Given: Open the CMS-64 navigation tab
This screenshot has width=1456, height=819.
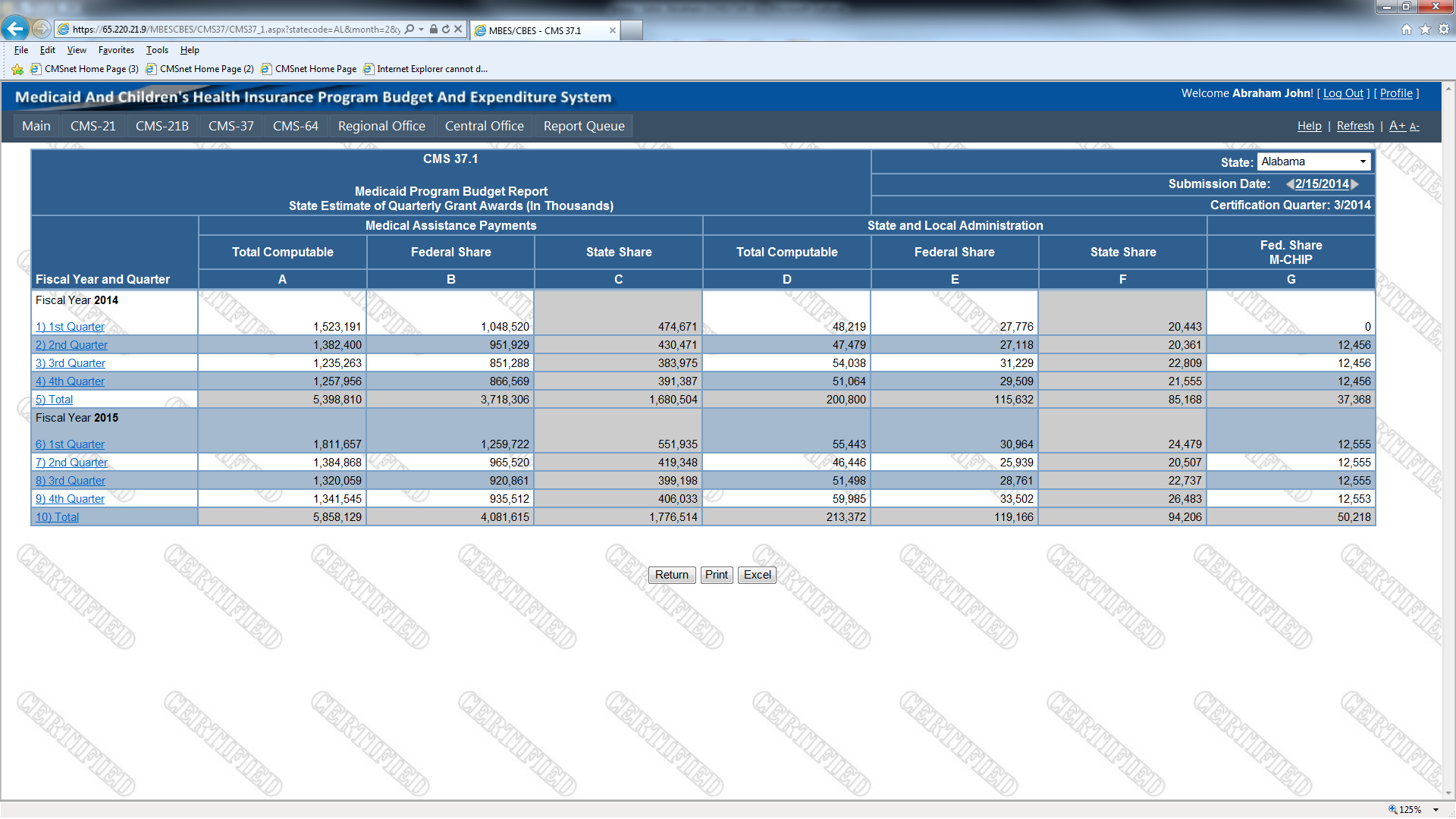Looking at the screenshot, I should [295, 126].
